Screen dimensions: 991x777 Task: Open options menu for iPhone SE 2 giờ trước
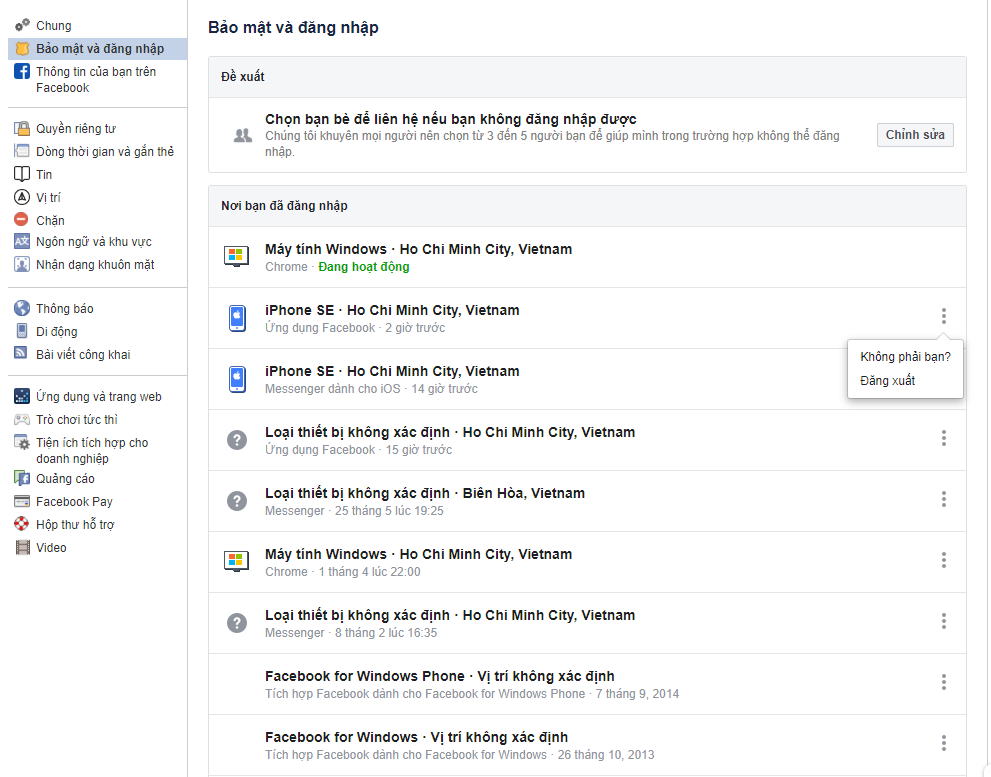[x=944, y=315]
